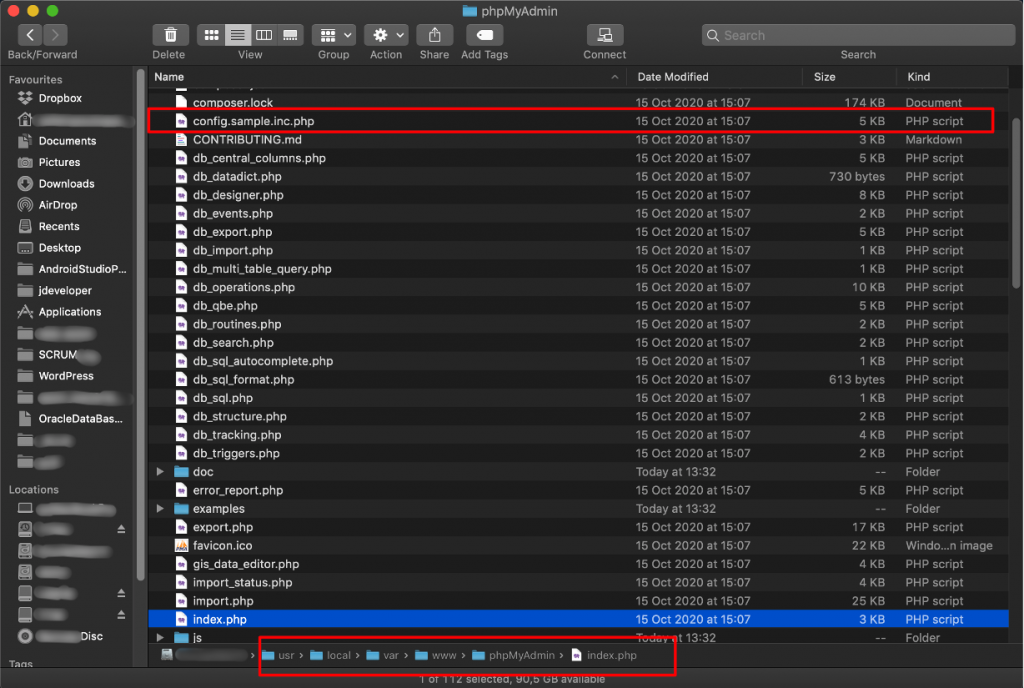The width and height of the screenshot is (1024, 688).
Task: Open Applications in the sidebar
Action: pos(70,312)
